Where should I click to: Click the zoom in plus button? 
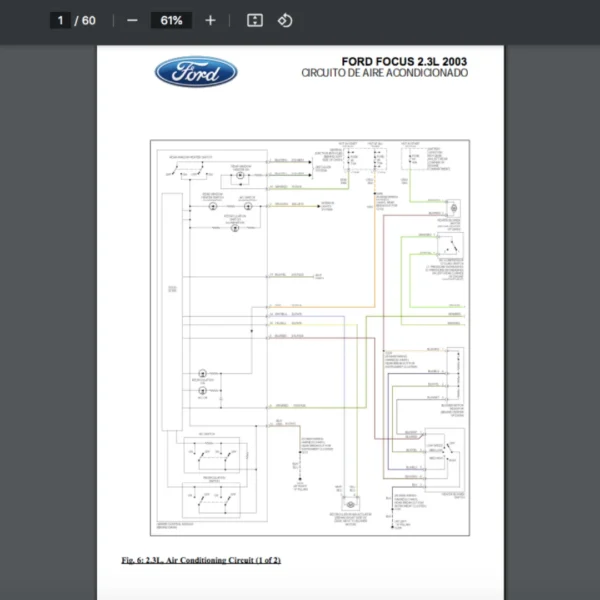(x=210, y=20)
